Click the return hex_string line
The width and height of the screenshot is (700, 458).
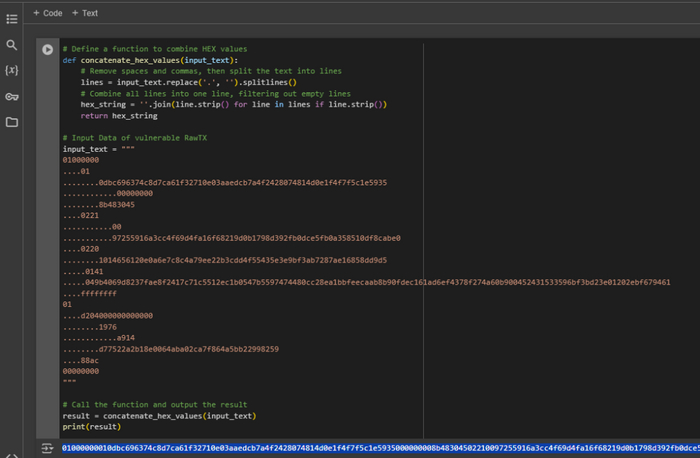tap(118, 116)
